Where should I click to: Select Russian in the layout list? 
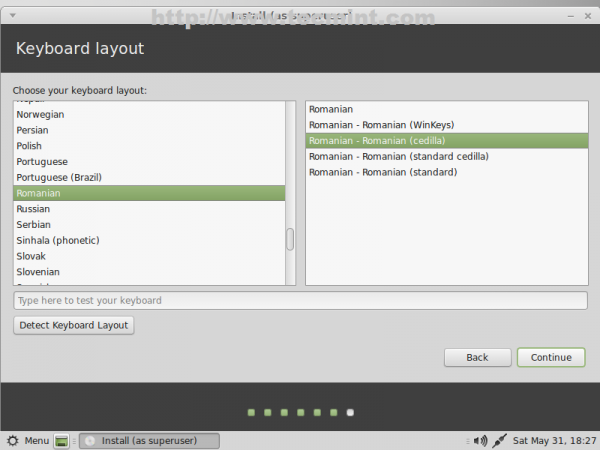click(x=149, y=209)
